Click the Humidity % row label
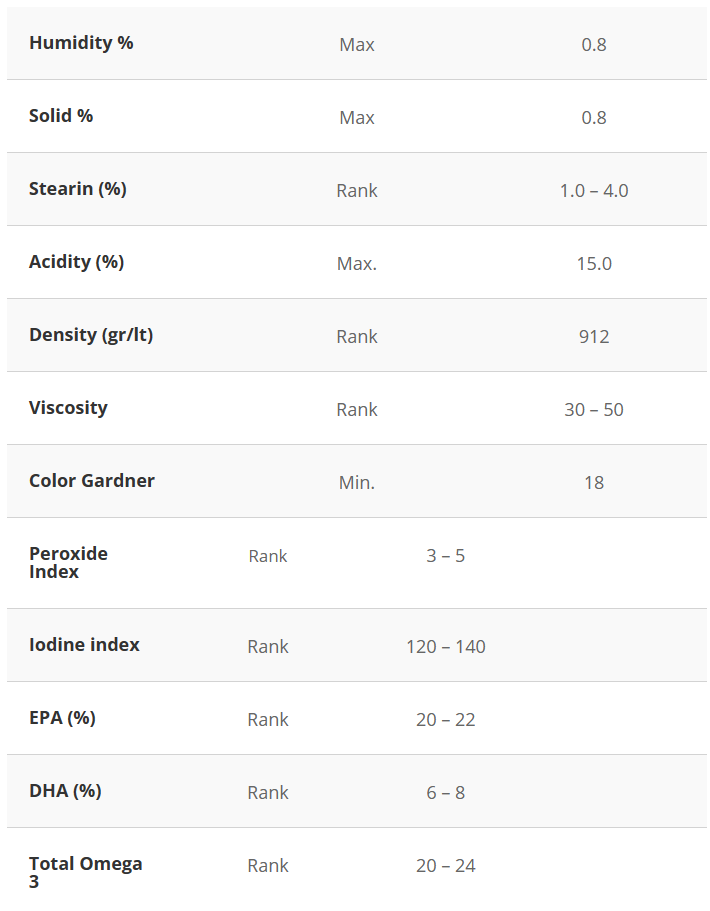The image size is (710, 911). 81,43
